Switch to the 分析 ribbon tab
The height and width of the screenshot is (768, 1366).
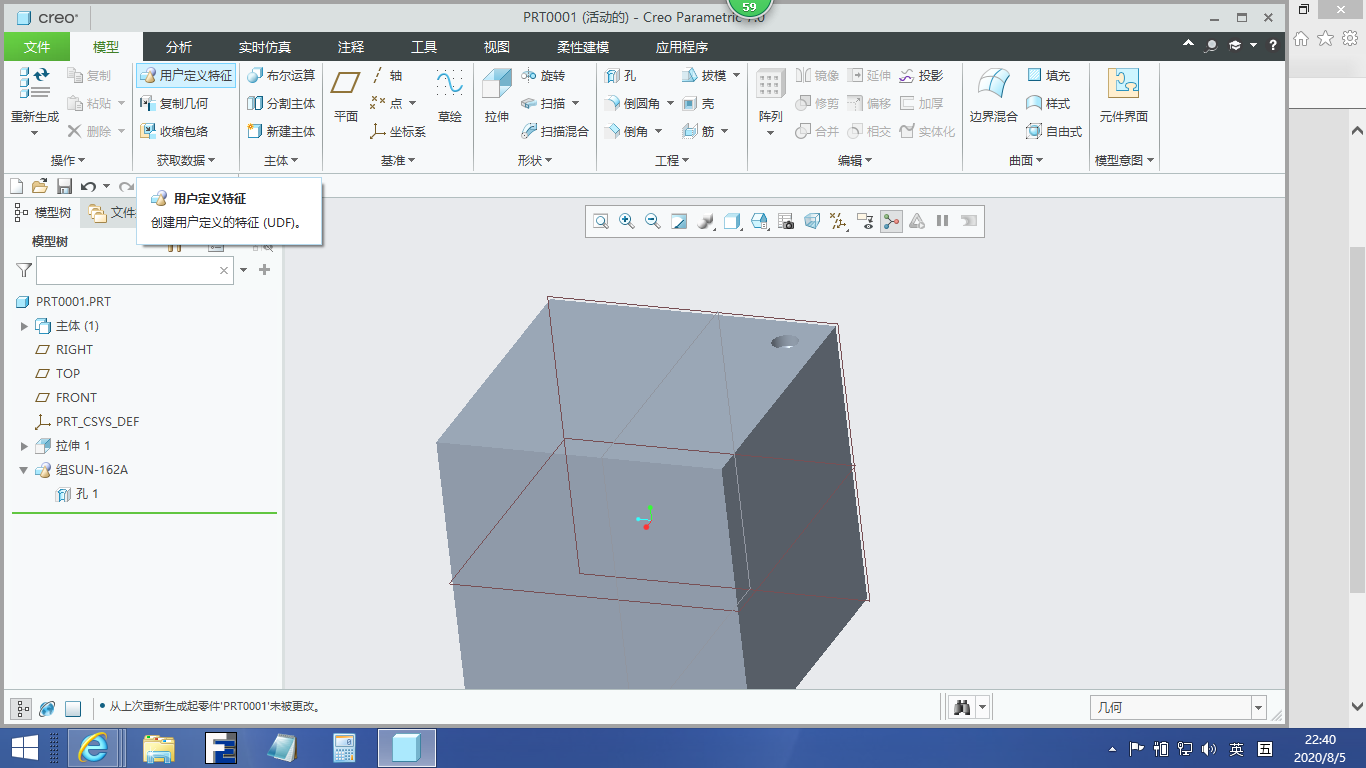(179, 47)
